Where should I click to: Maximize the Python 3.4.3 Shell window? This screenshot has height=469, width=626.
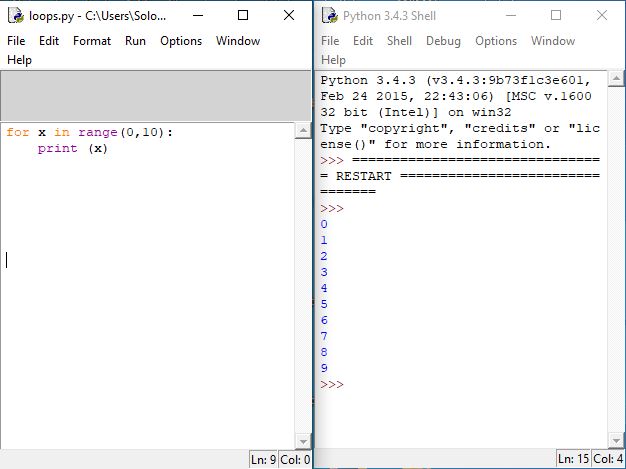click(556, 16)
